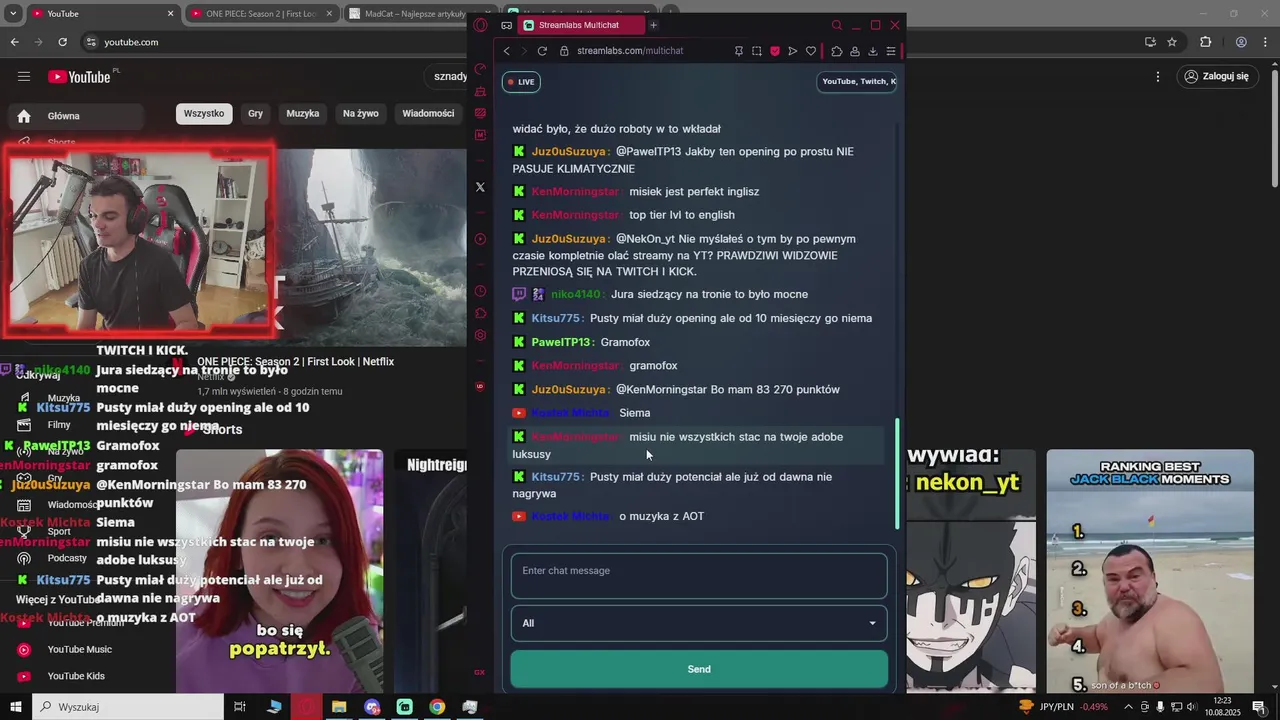The width and height of the screenshot is (1280, 720).
Task: Send the chat message with Send button
Action: tap(699, 669)
